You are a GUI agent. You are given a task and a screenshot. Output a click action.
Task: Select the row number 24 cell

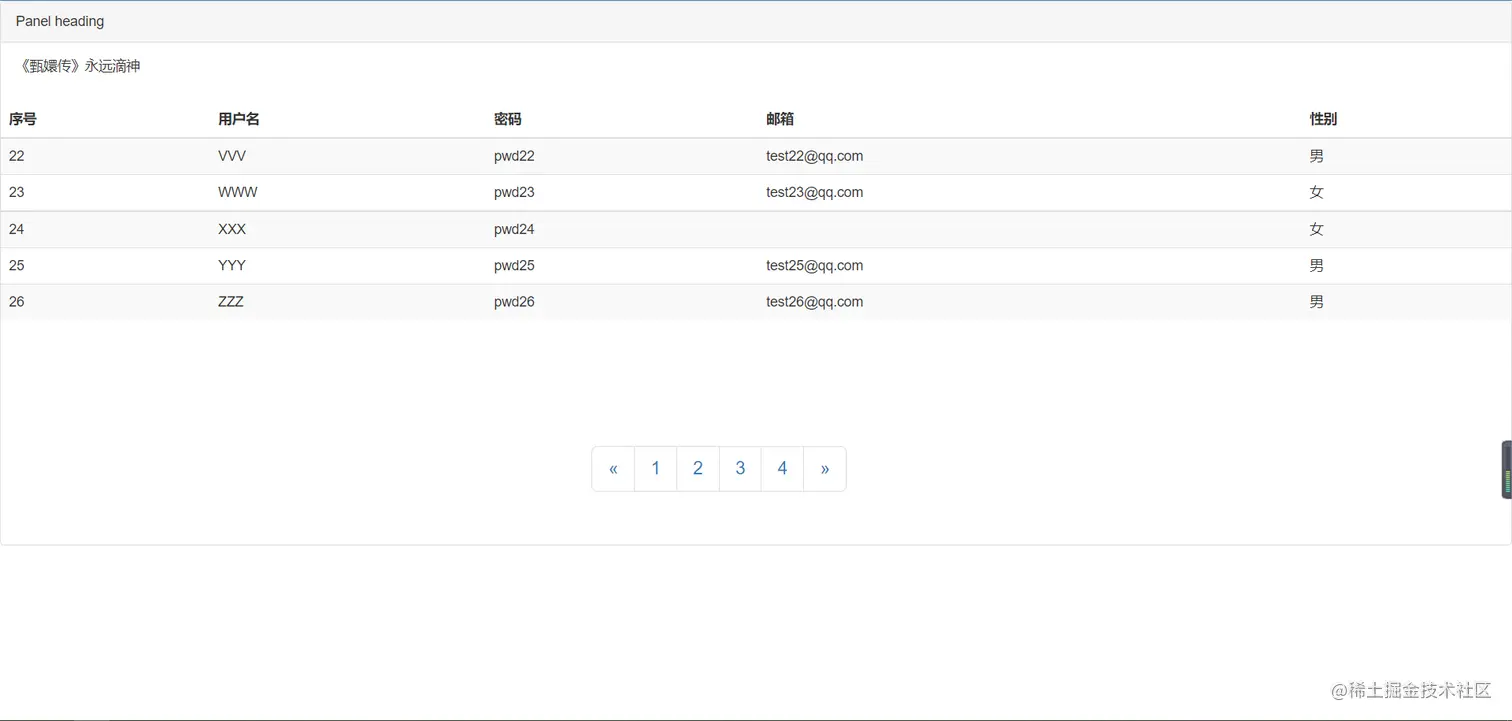coord(17,229)
